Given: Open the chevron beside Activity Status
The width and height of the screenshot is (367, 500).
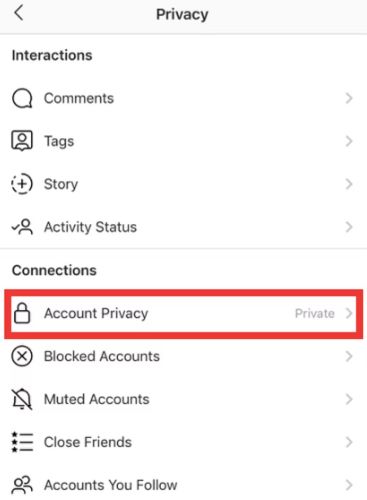Looking at the screenshot, I should coord(349,227).
